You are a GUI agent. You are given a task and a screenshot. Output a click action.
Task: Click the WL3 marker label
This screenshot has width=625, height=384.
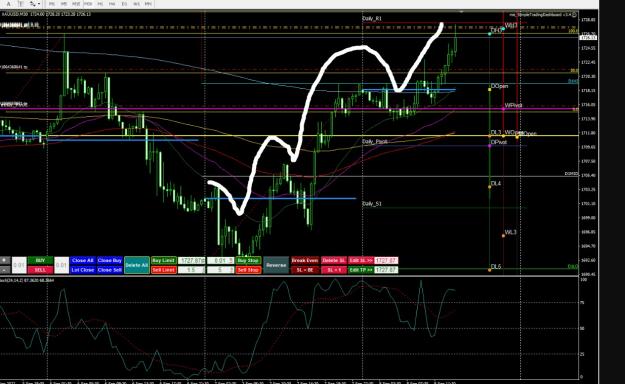511,232
